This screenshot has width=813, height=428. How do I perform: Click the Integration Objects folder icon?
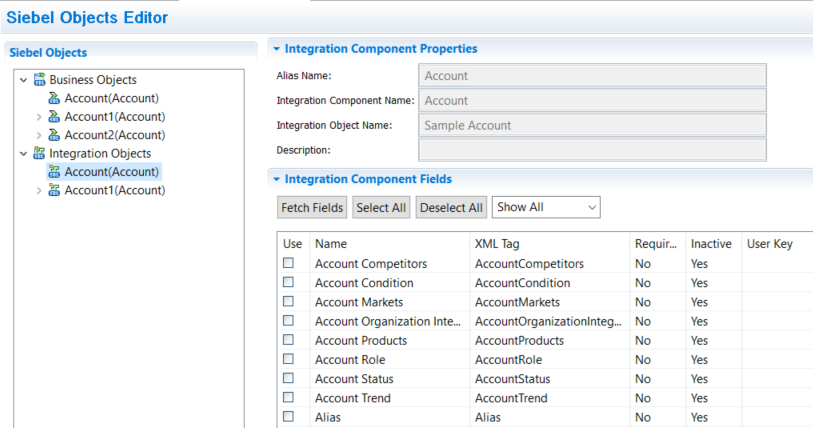click(x=39, y=153)
